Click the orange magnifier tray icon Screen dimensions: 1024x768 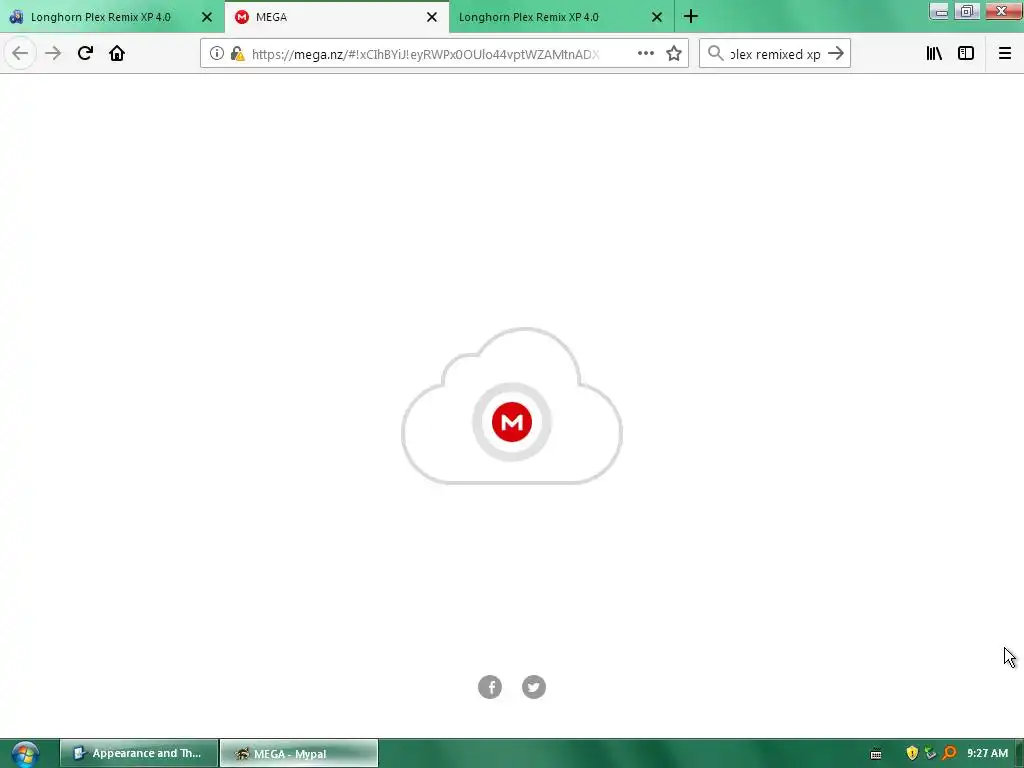coord(949,754)
